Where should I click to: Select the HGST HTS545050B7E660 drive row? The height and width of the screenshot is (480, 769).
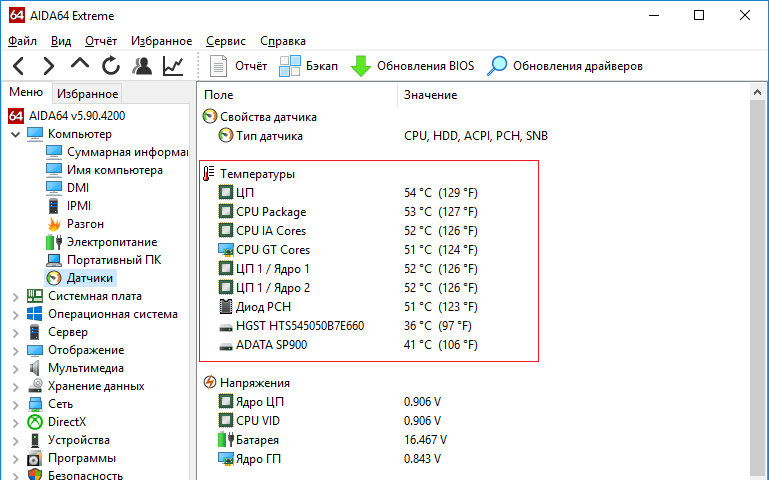click(345, 326)
